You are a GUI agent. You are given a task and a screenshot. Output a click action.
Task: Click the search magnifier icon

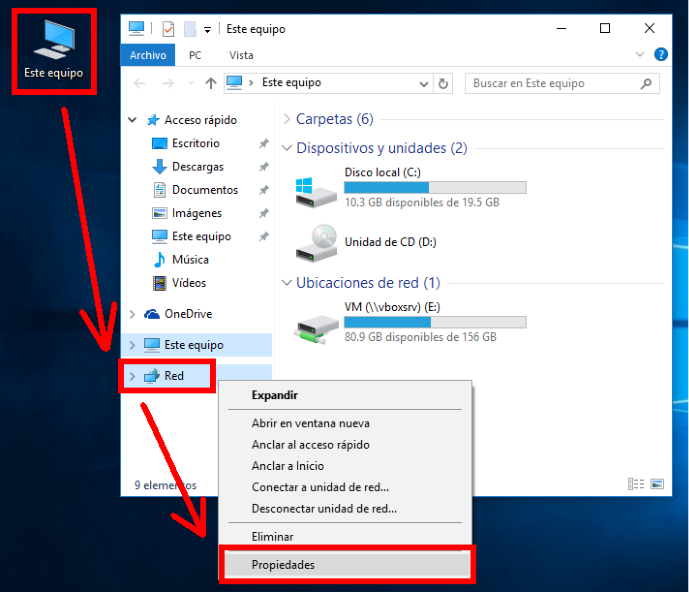(x=646, y=84)
